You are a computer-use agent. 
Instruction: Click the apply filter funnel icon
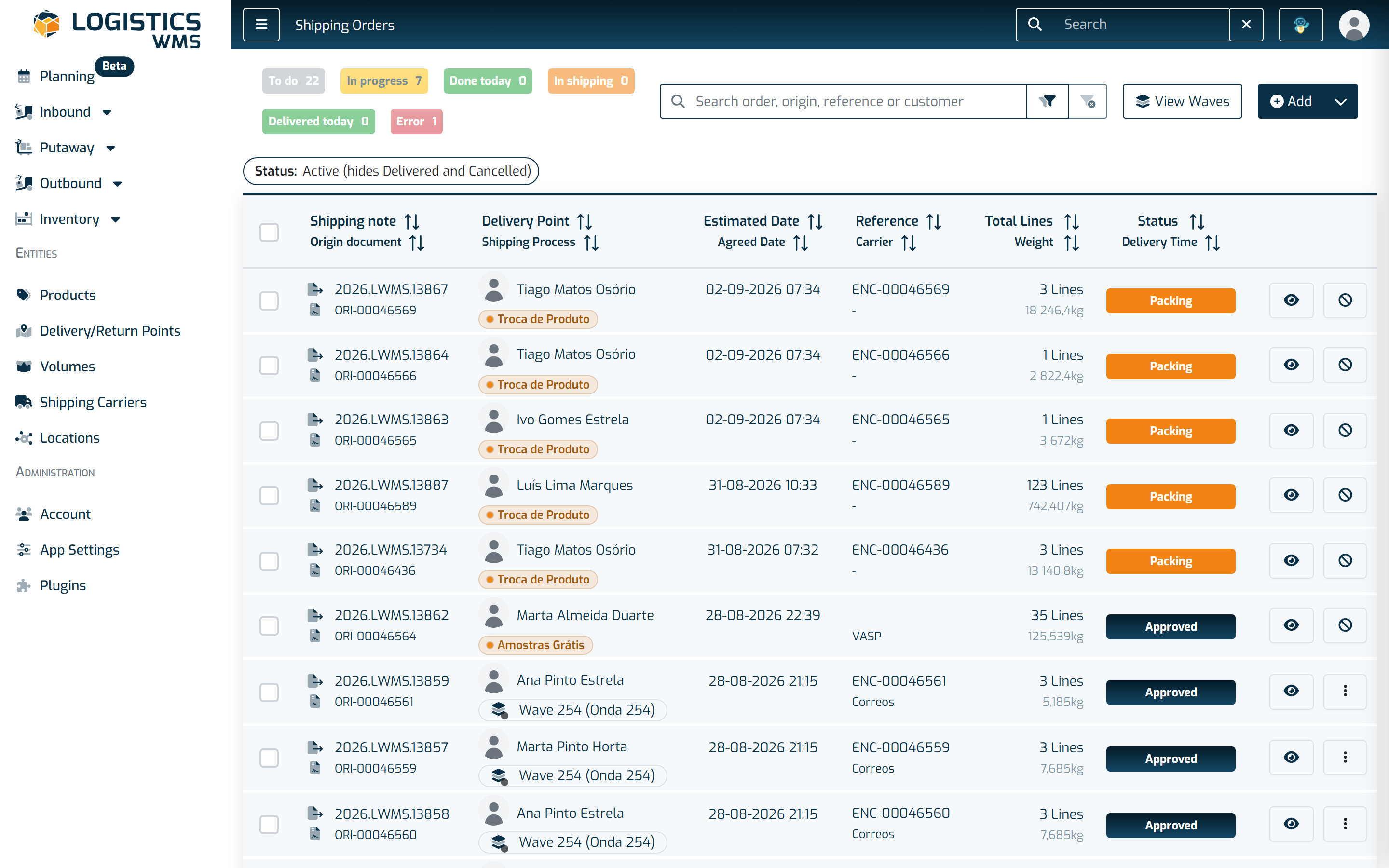click(x=1048, y=101)
